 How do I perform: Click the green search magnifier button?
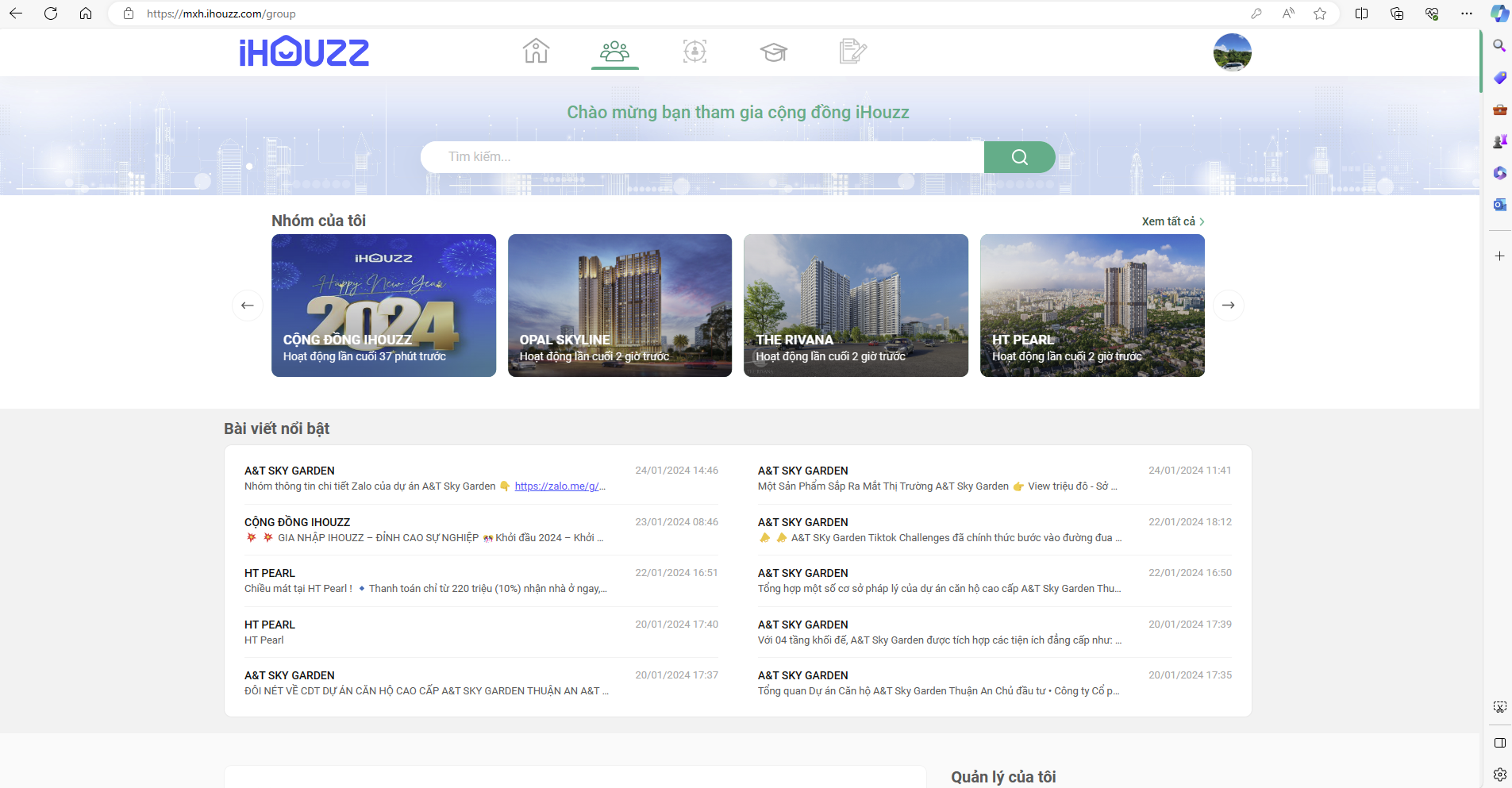(1019, 157)
